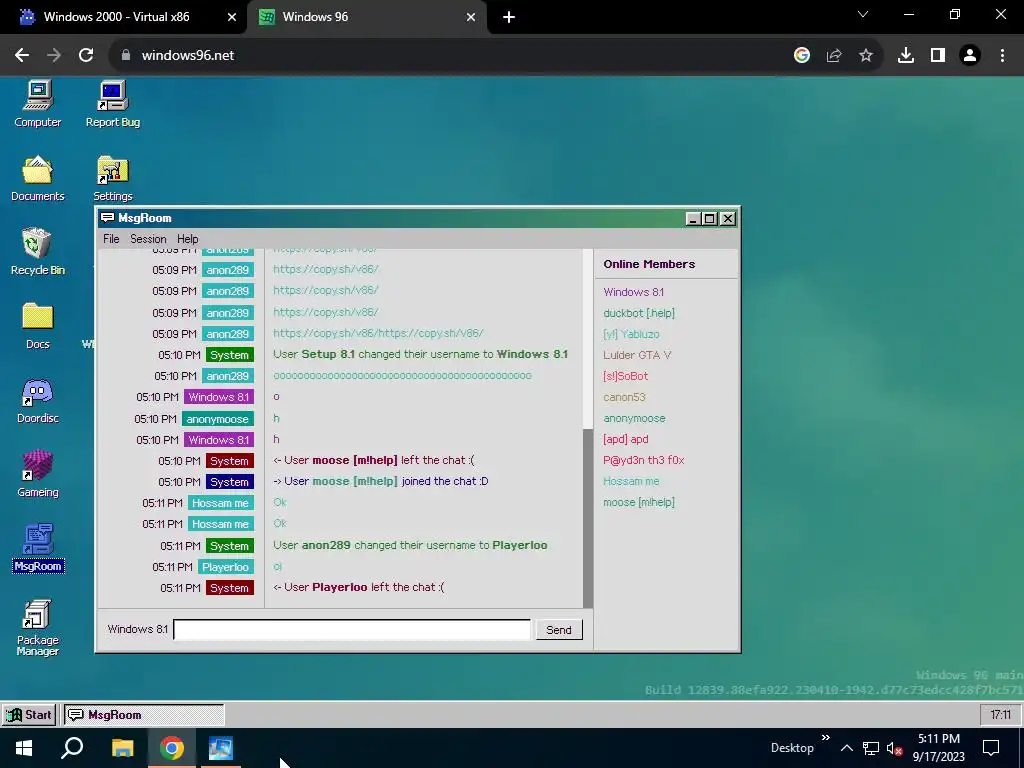Click MsgRoom in the Windows 96 taskbar
Screen dimensions: 1024x768
point(144,714)
